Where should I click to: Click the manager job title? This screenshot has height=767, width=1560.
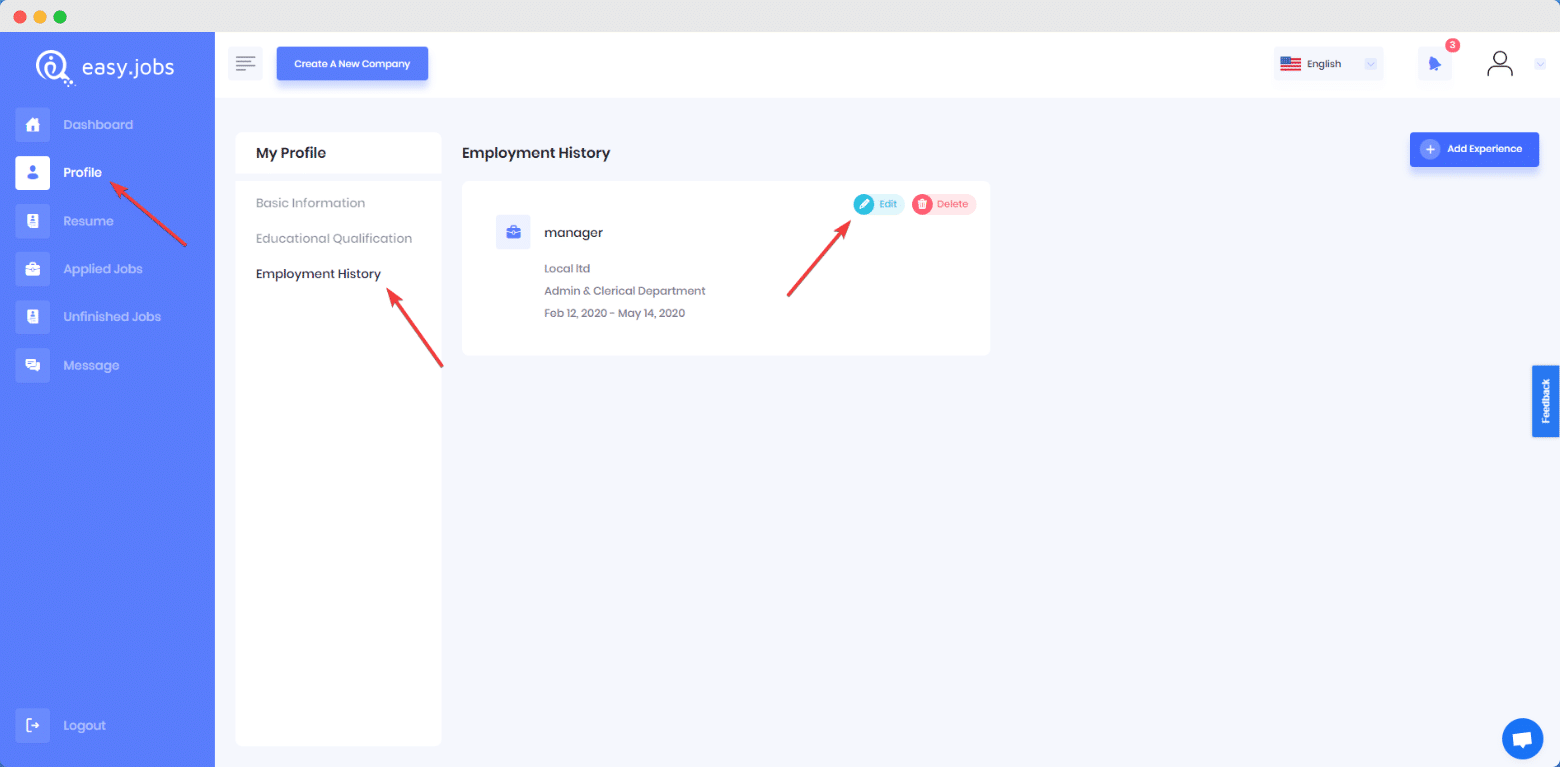pyautogui.click(x=573, y=233)
